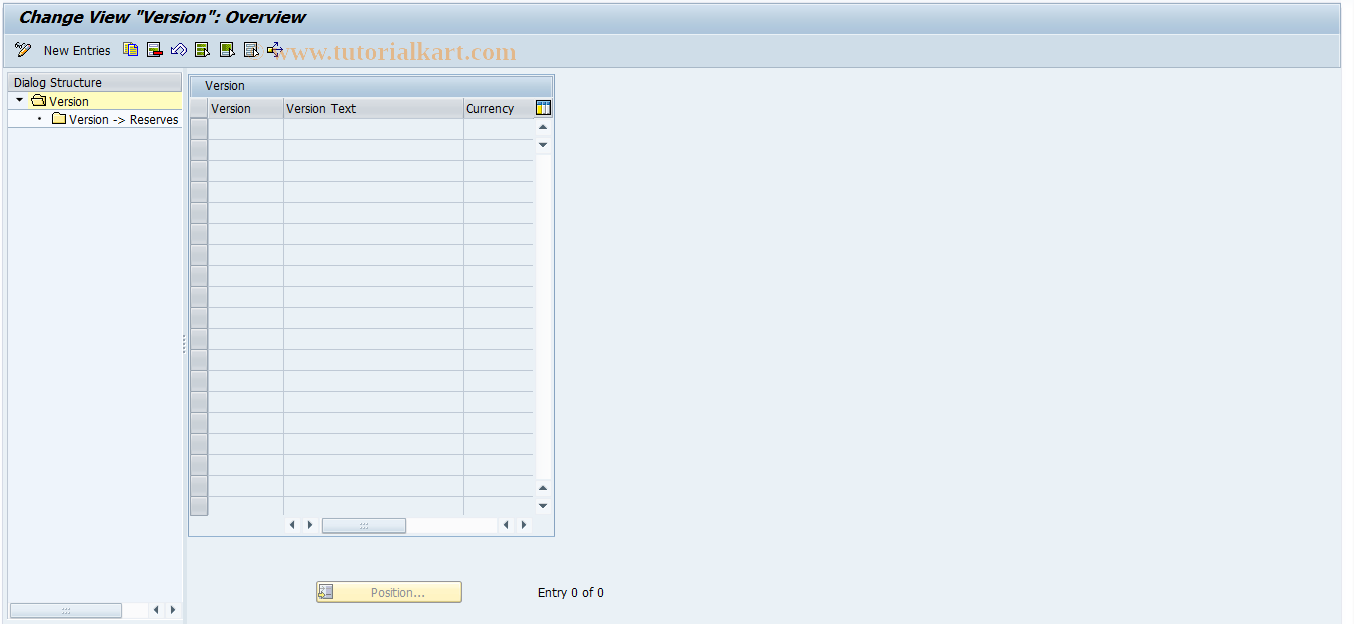Click the left arrow before the horizontal scrollbar thumb
This screenshot has height=624, width=1354.
click(x=293, y=525)
